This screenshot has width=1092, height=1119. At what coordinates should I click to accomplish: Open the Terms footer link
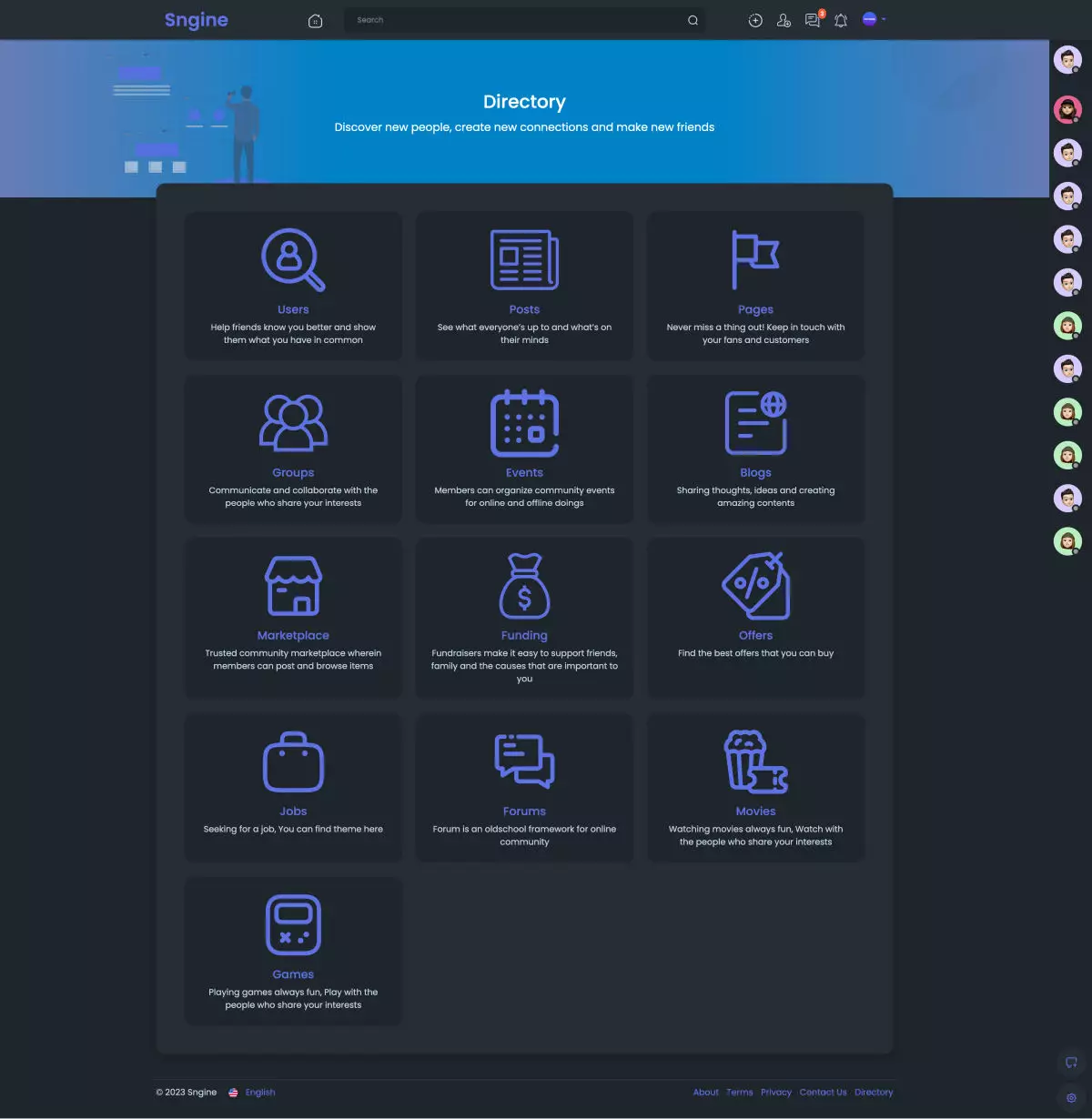tap(740, 1093)
